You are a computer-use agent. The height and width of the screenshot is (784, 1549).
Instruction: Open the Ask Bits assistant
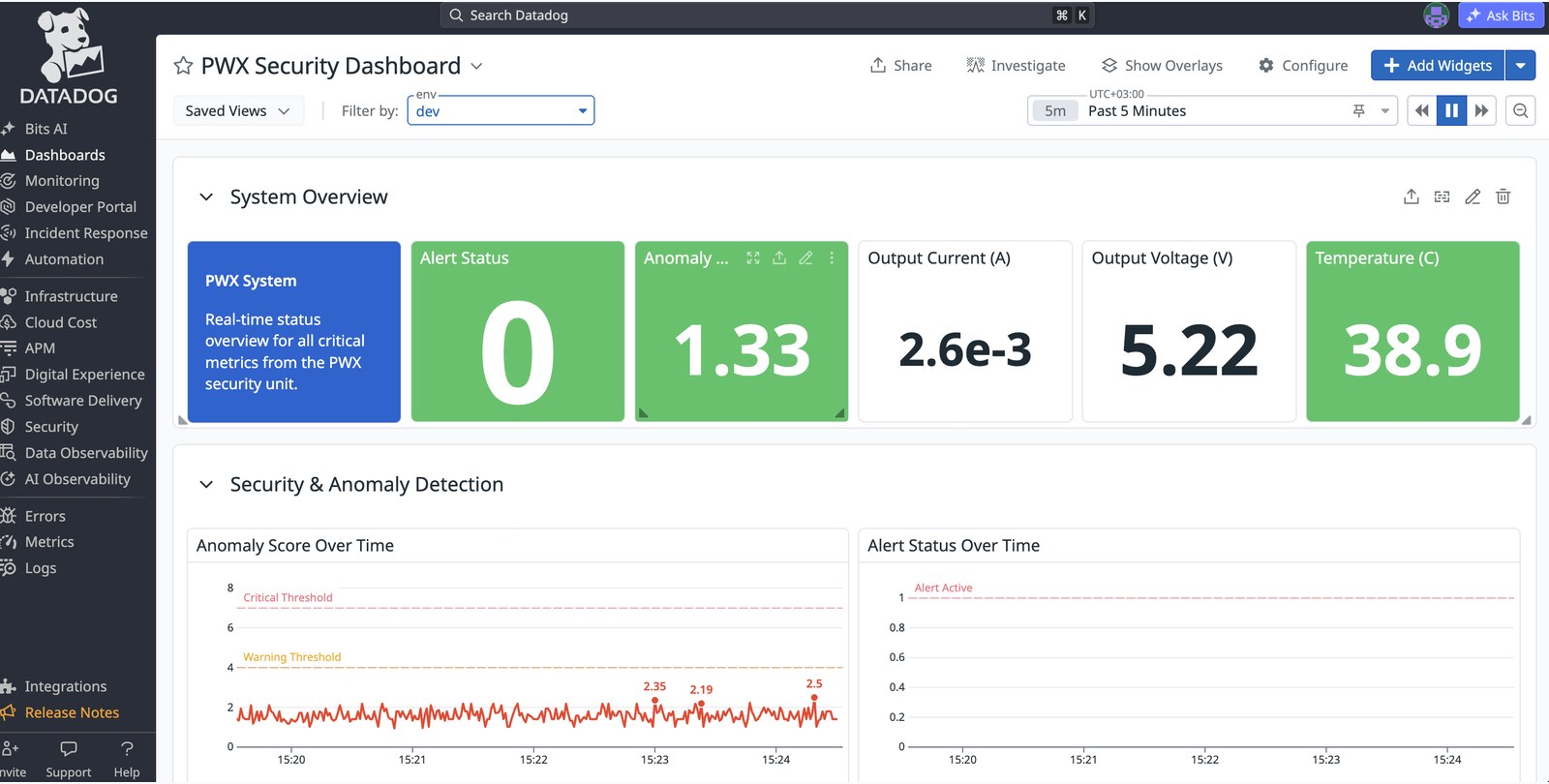[x=1500, y=15]
